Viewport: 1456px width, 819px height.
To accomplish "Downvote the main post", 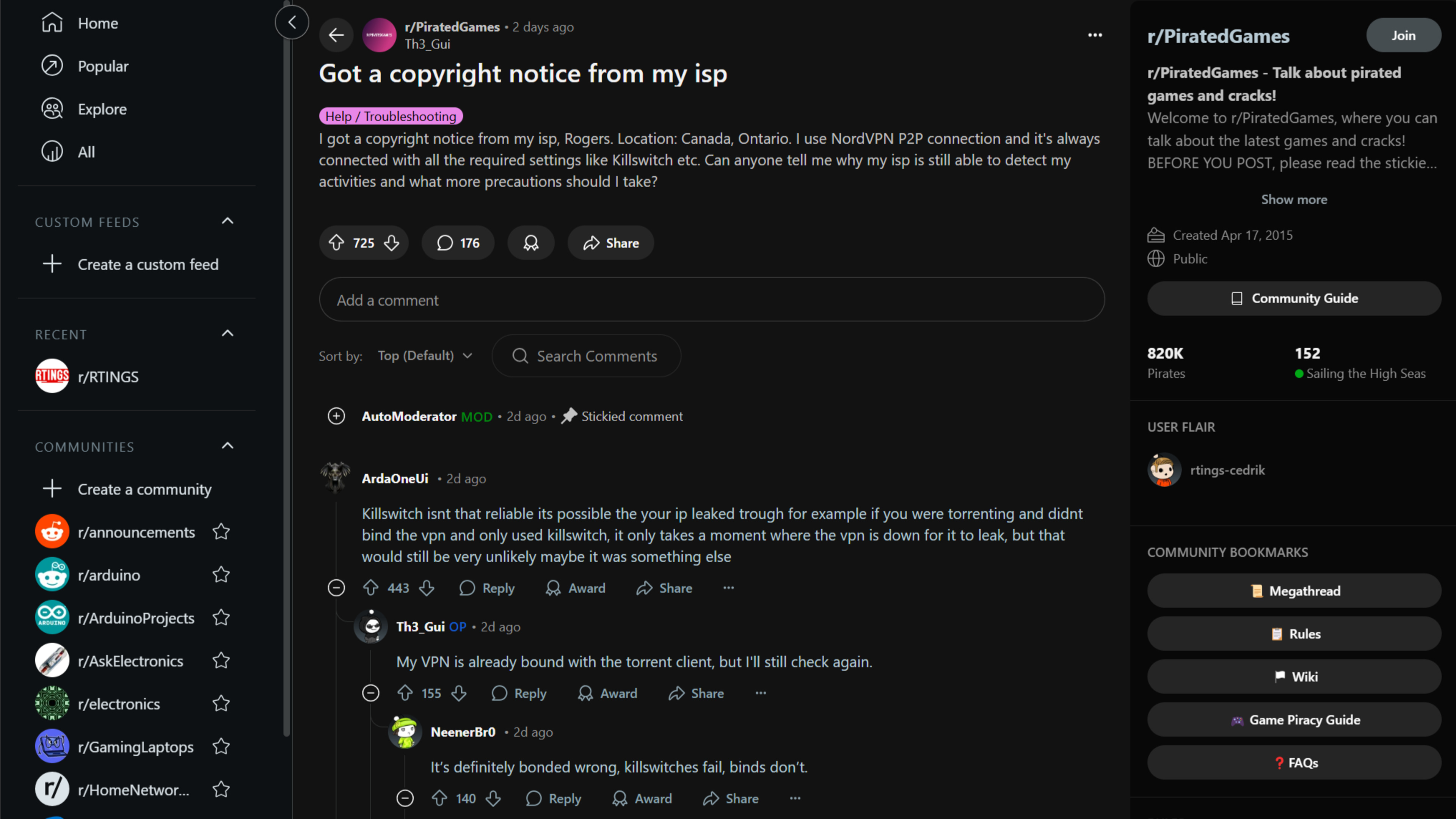I will pyautogui.click(x=392, y=243).
